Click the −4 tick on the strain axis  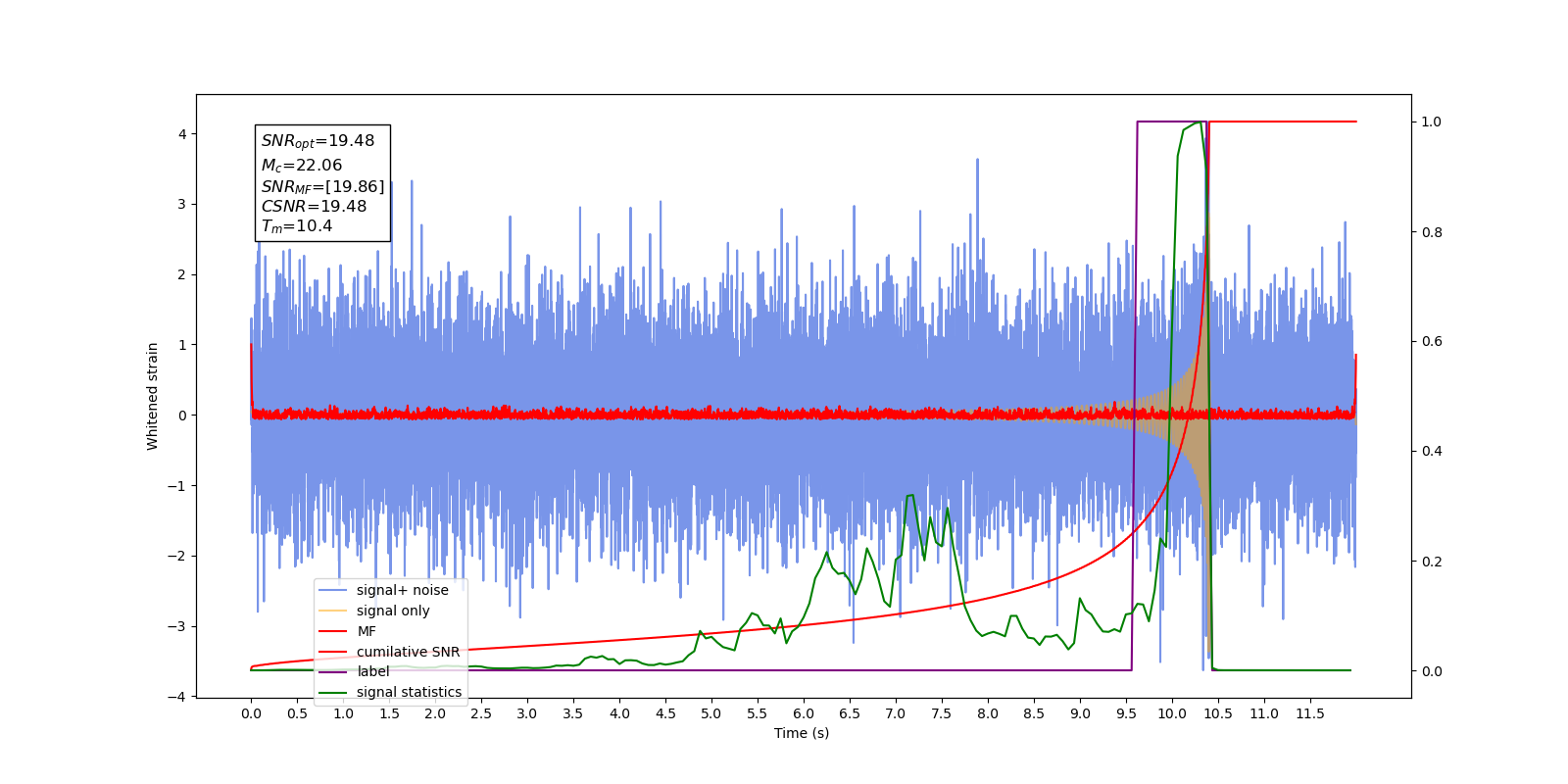[x=176, y=697]
